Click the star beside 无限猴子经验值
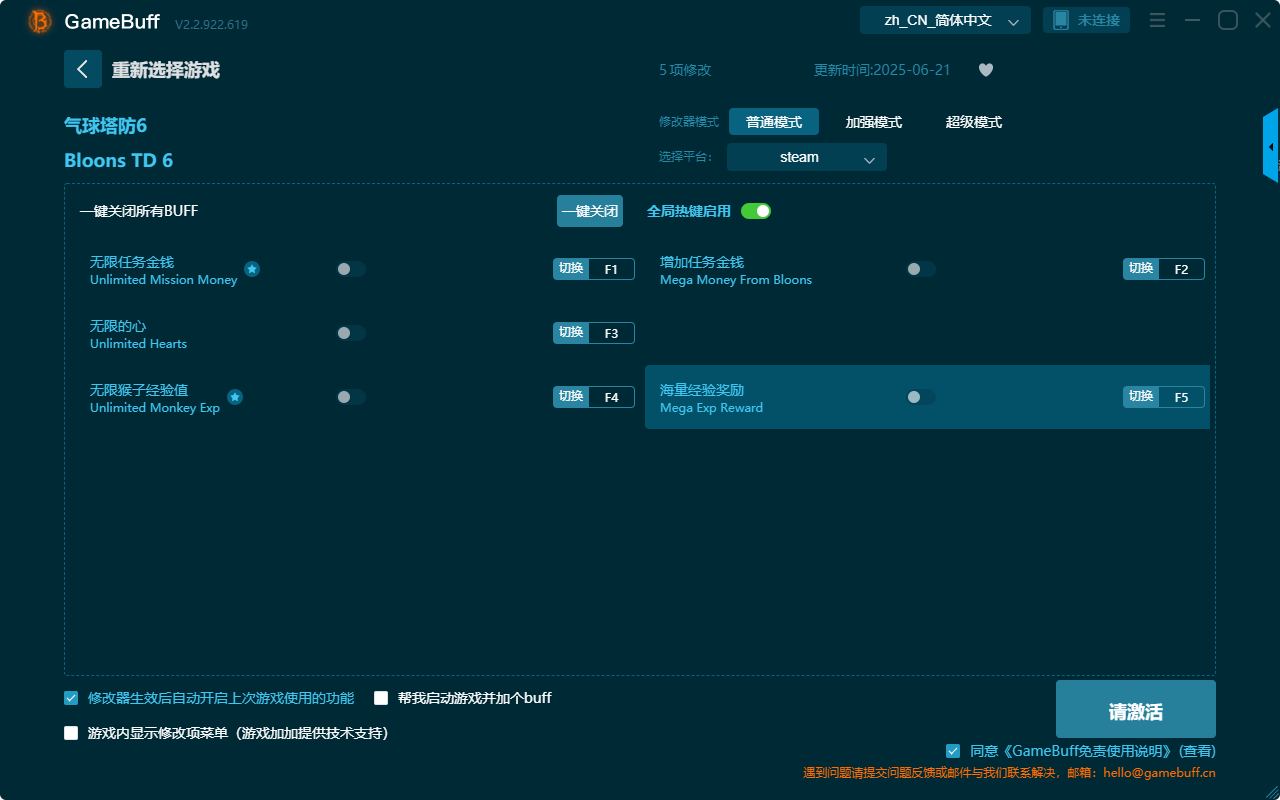Screen dimensions: 1280x800 tap(234, 397)
